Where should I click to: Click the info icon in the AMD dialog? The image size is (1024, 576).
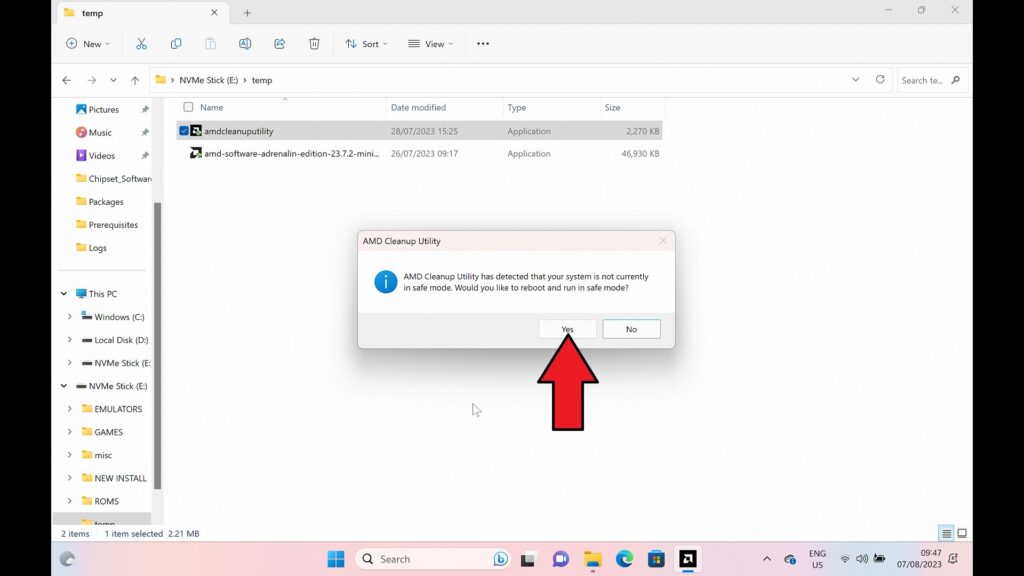(384, 282)
